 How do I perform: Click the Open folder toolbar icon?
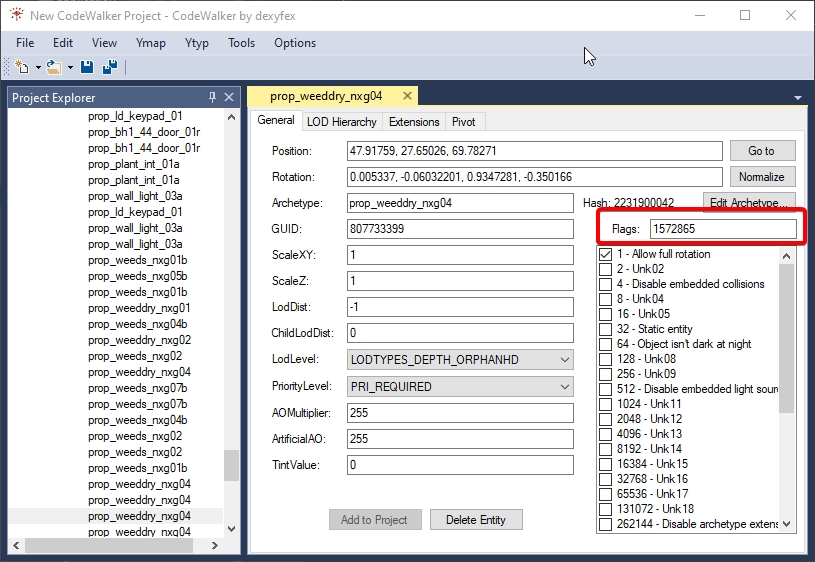pos(54,67)
